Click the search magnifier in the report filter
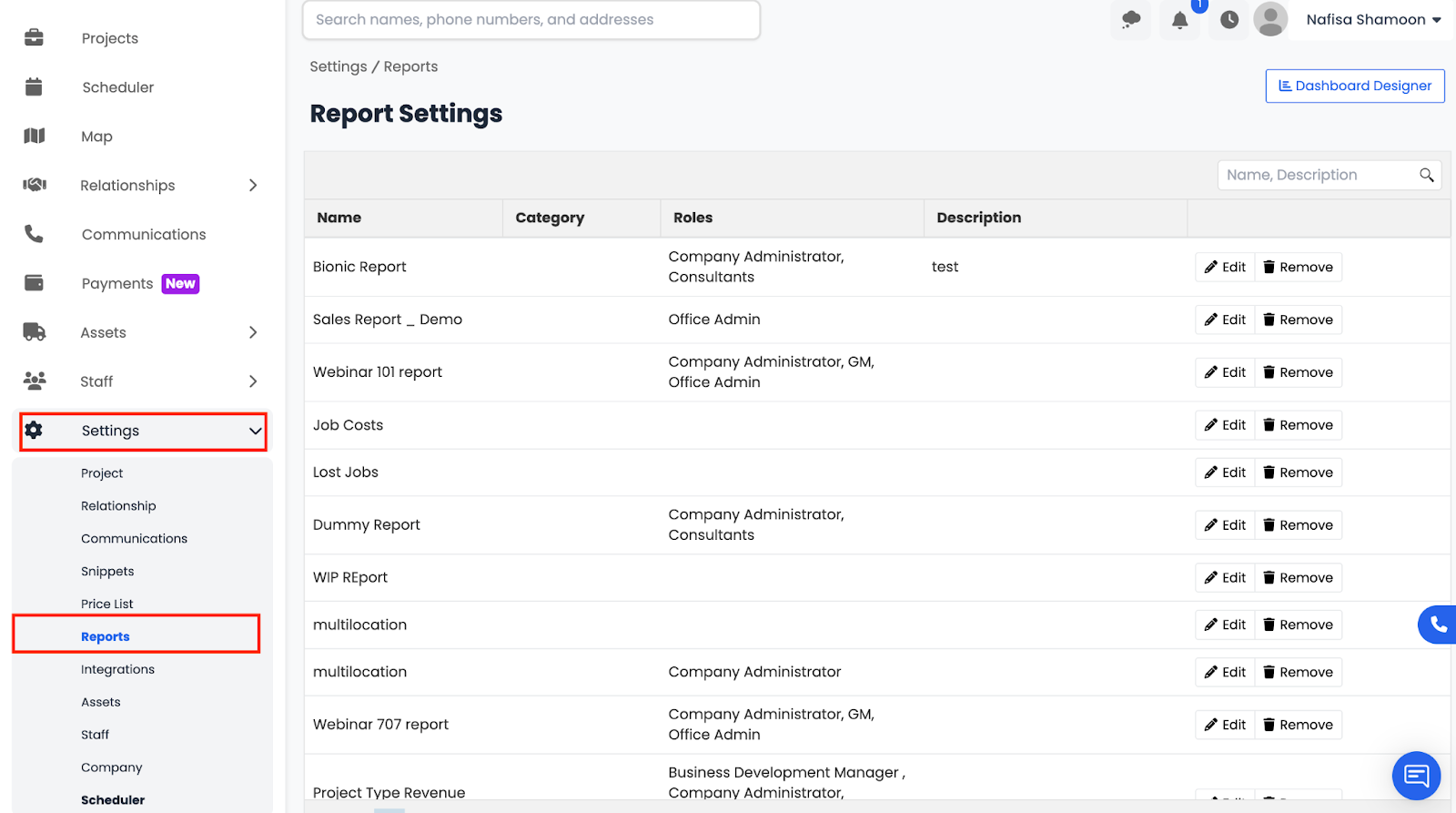The image size is (1456, 813). 1426,175
